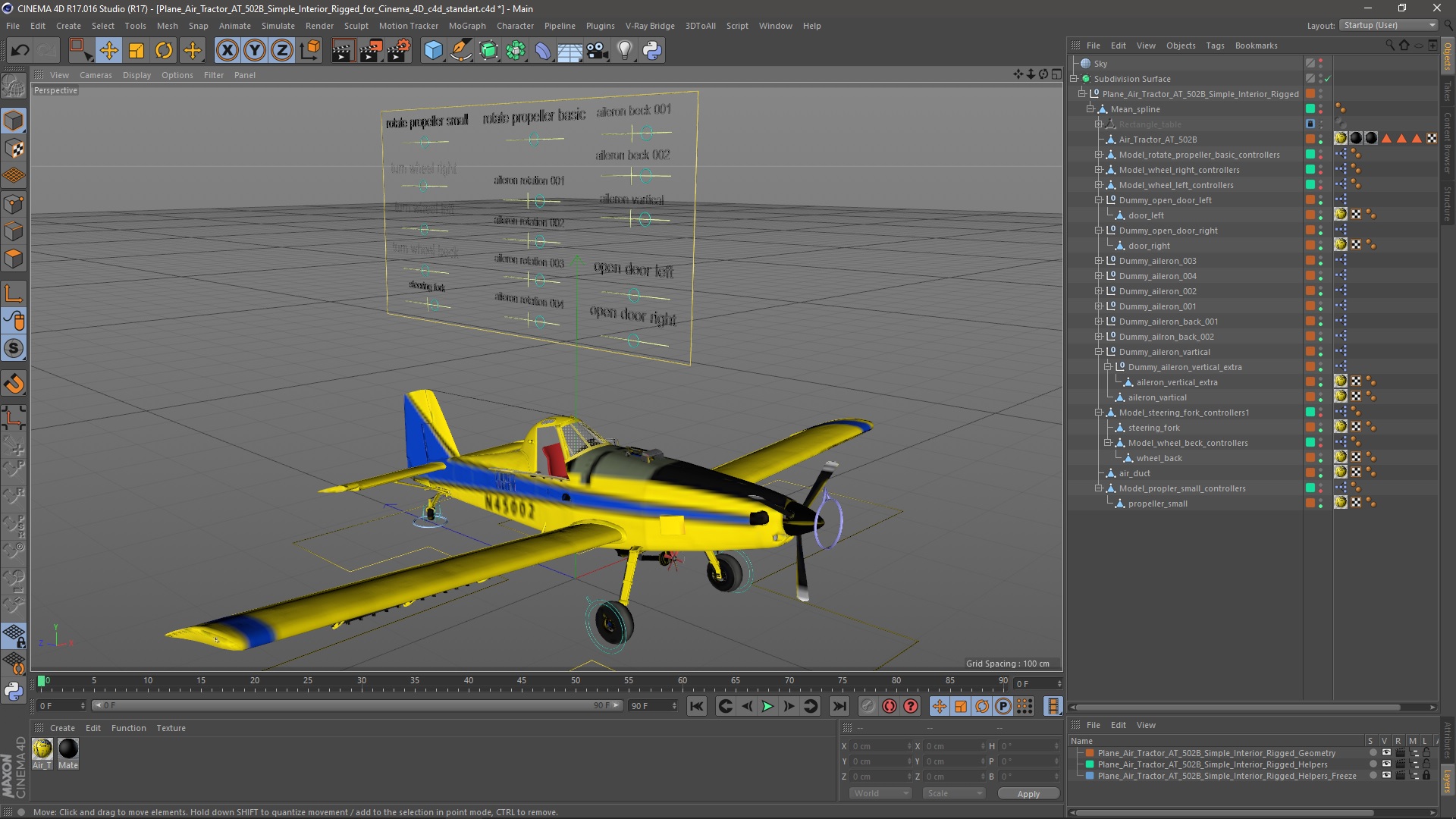Click the coordinate system icon
The width and height of the screenshot is (1456, 819).
[x=310, y=51]
